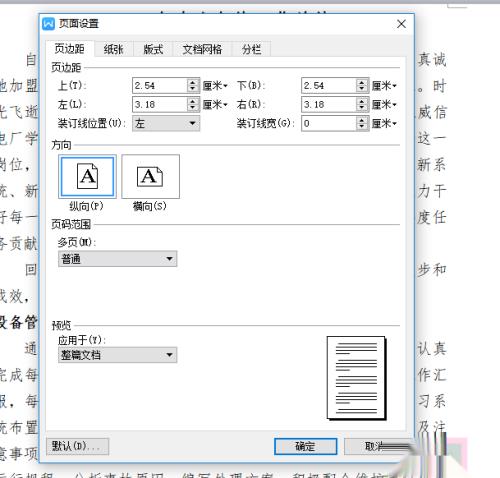Select portrait orientation icon 纵向(P)

click(87, 176)
